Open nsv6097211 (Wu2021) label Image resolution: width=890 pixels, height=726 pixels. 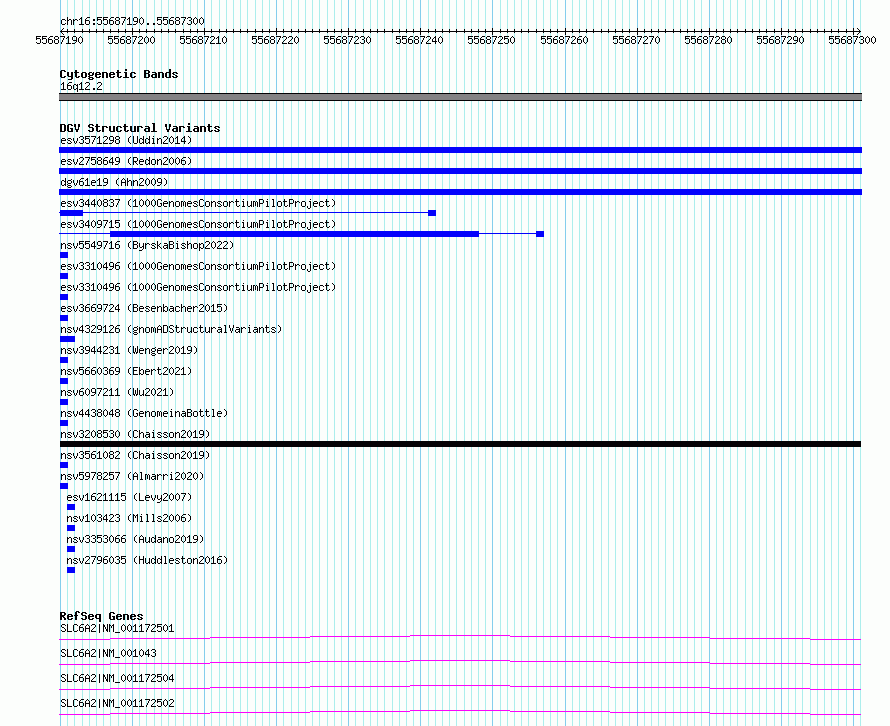tap(117, 392)
